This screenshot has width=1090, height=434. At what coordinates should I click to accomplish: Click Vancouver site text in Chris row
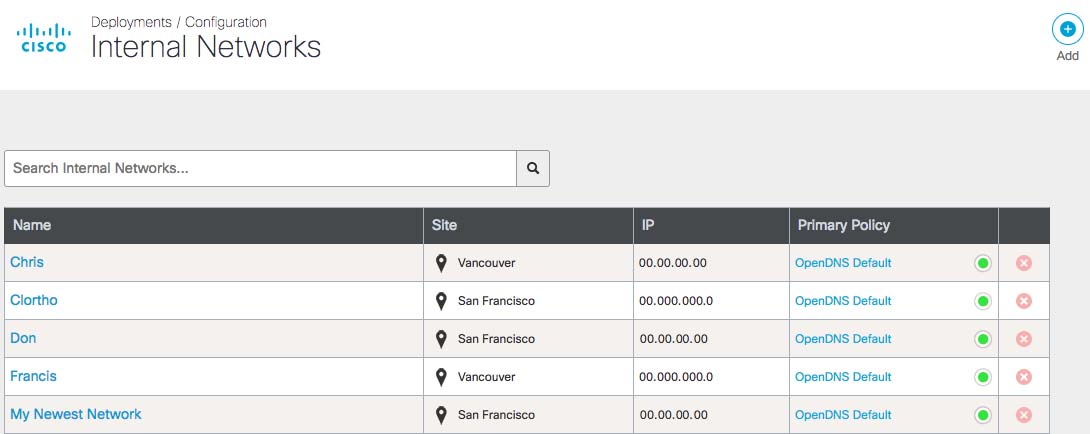coord(487,263)
